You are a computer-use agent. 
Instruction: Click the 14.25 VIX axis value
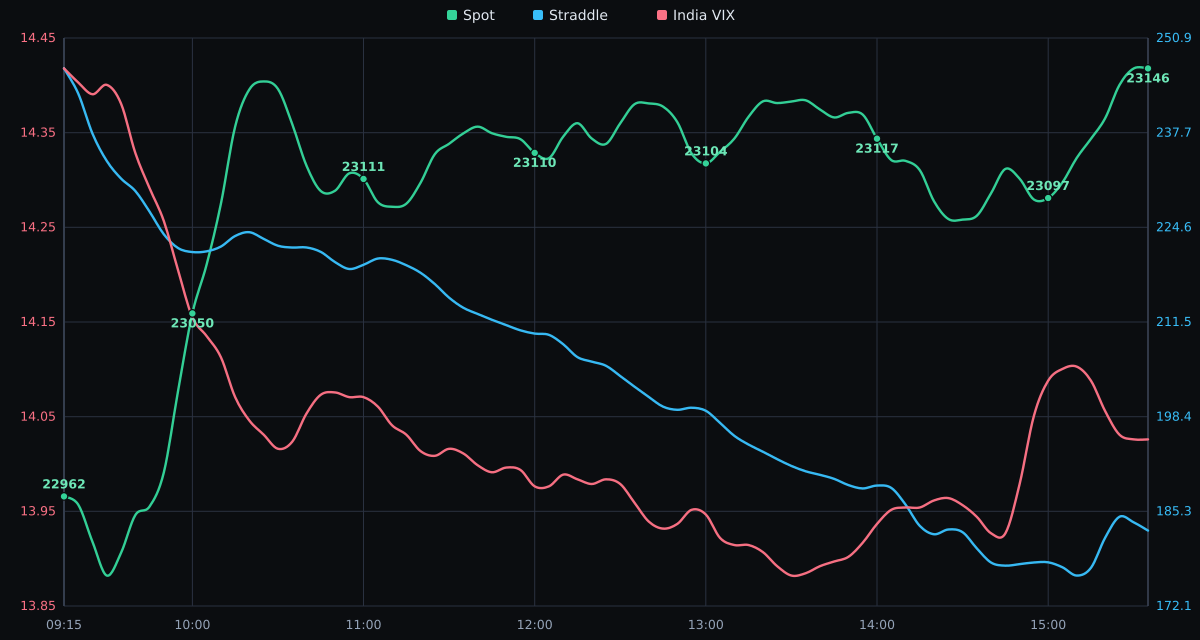click(38, 227)
